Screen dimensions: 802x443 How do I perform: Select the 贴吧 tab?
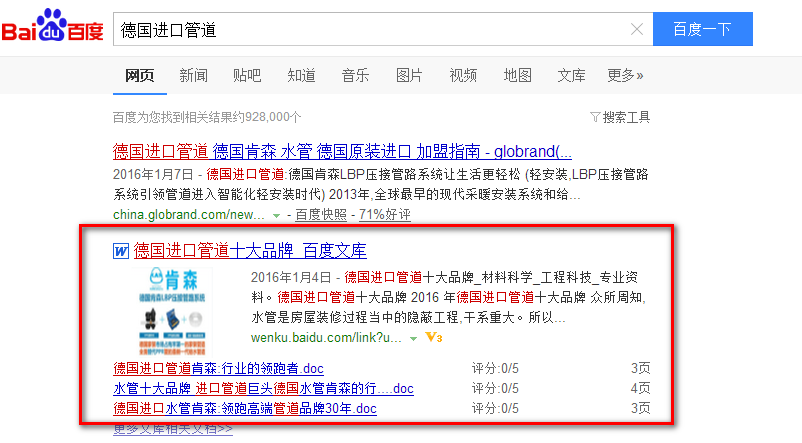point(247,75)
